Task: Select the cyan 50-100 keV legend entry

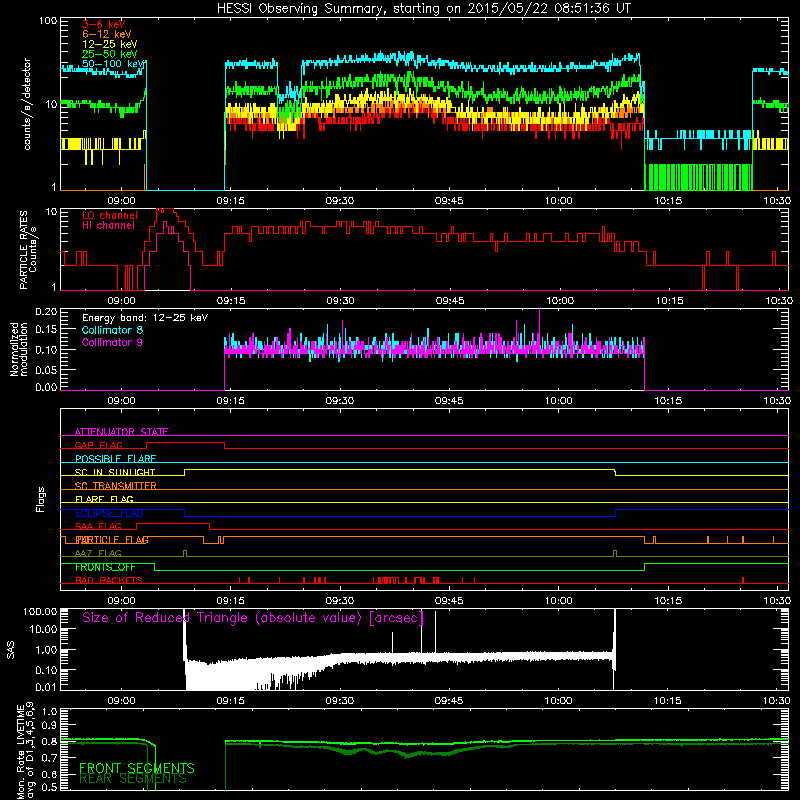Action: point(113,64)
